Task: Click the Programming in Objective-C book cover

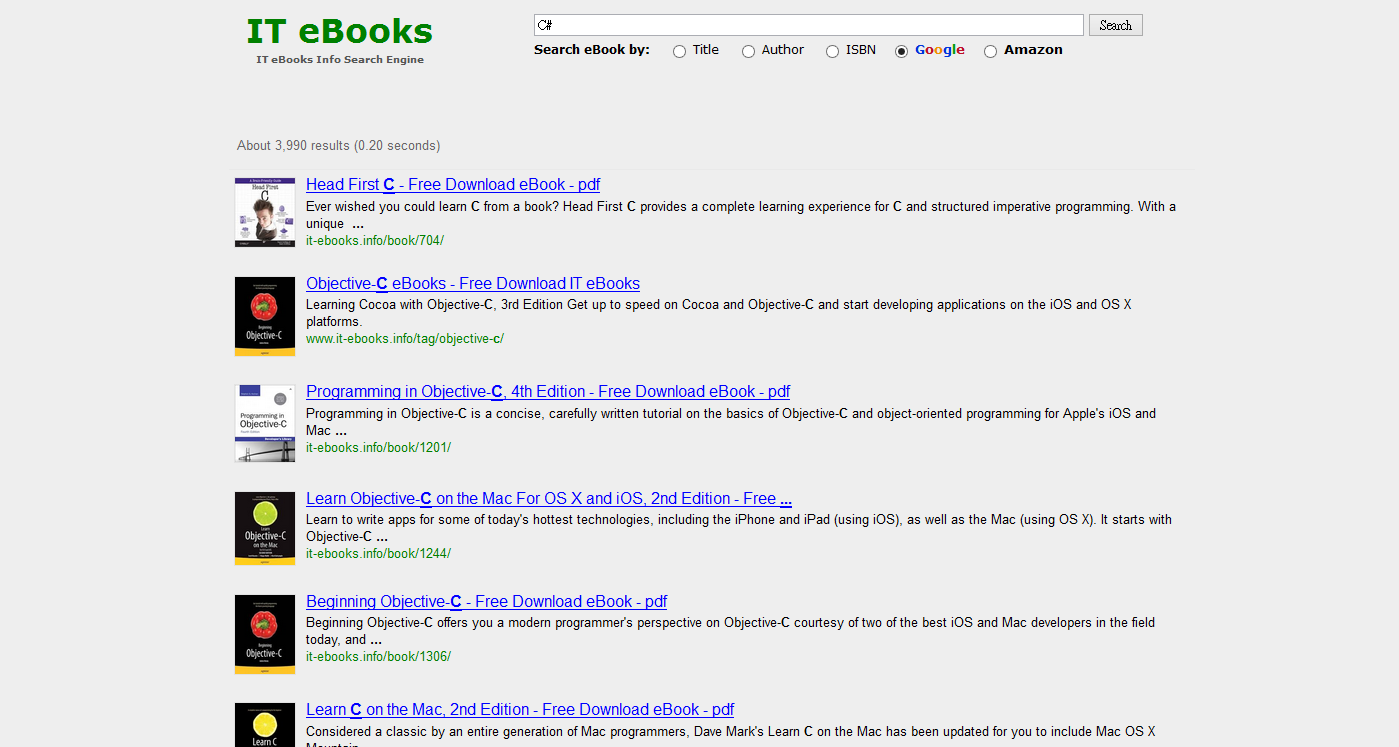Action: pyautogui.click(x=265, y=423)
